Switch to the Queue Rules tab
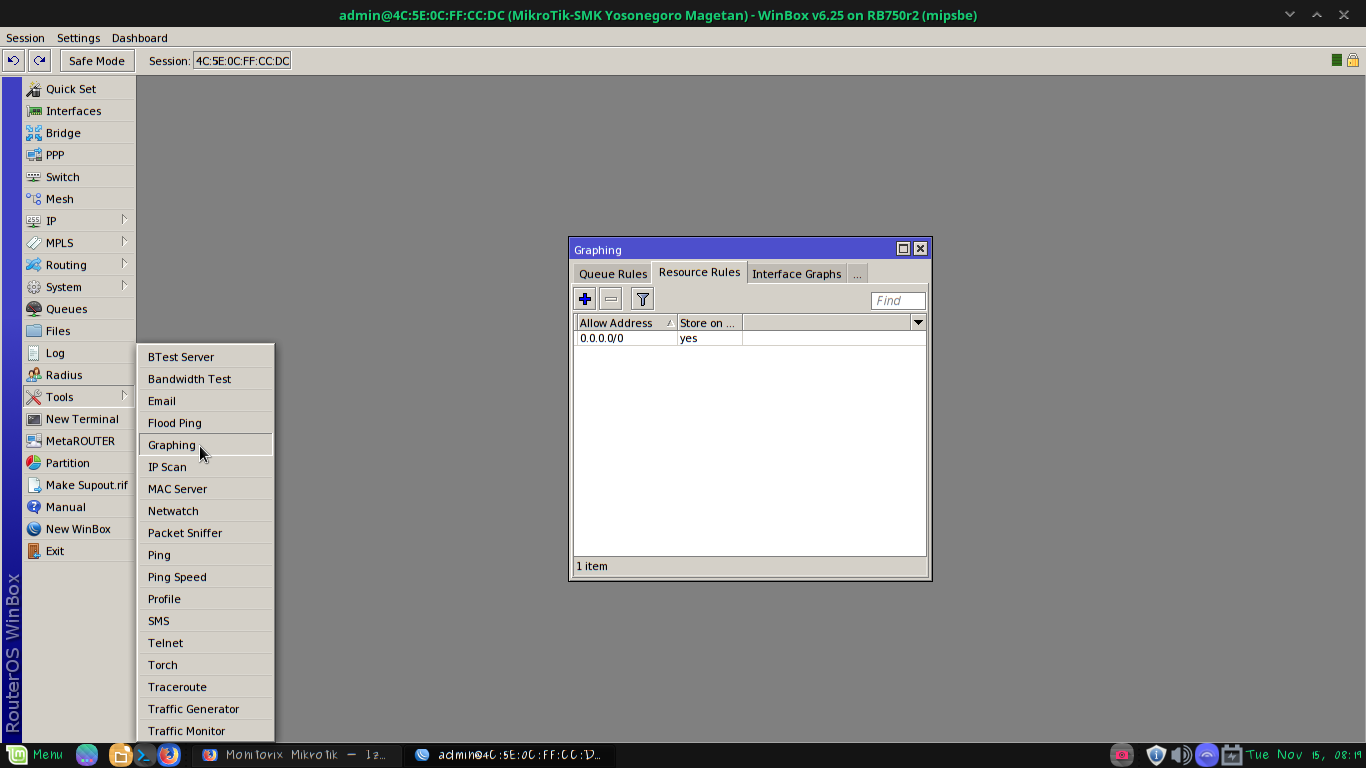The image size is (1366, 768). (613, 274)
